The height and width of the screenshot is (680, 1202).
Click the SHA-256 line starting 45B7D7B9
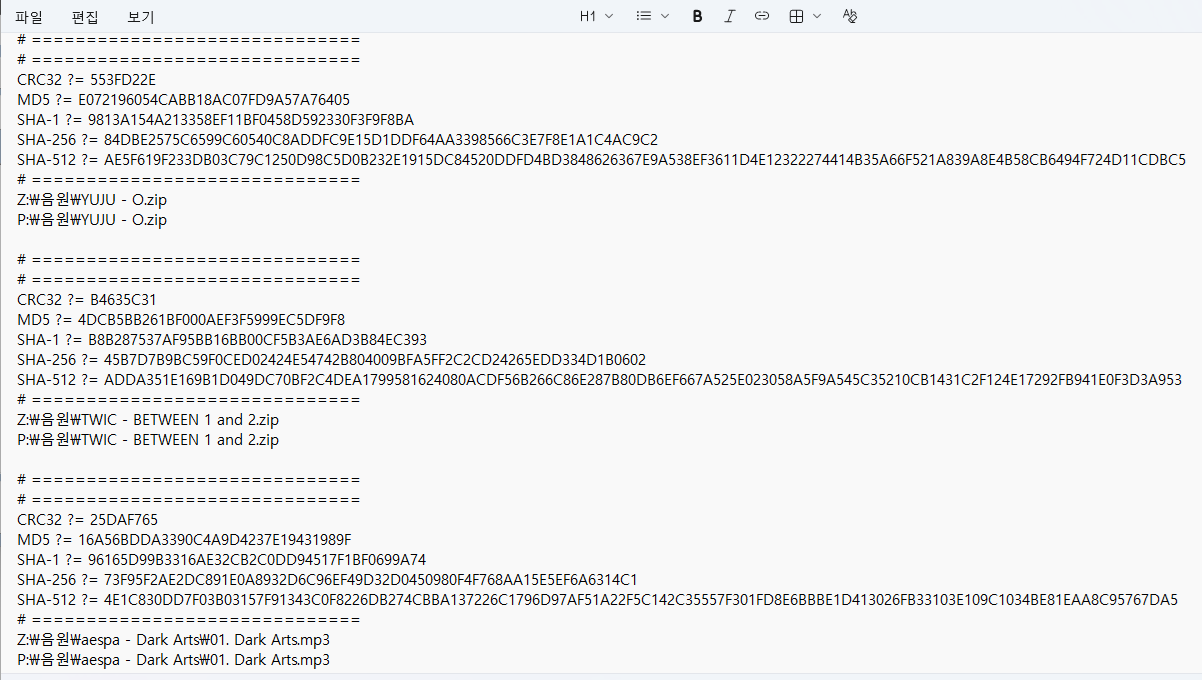331,360
